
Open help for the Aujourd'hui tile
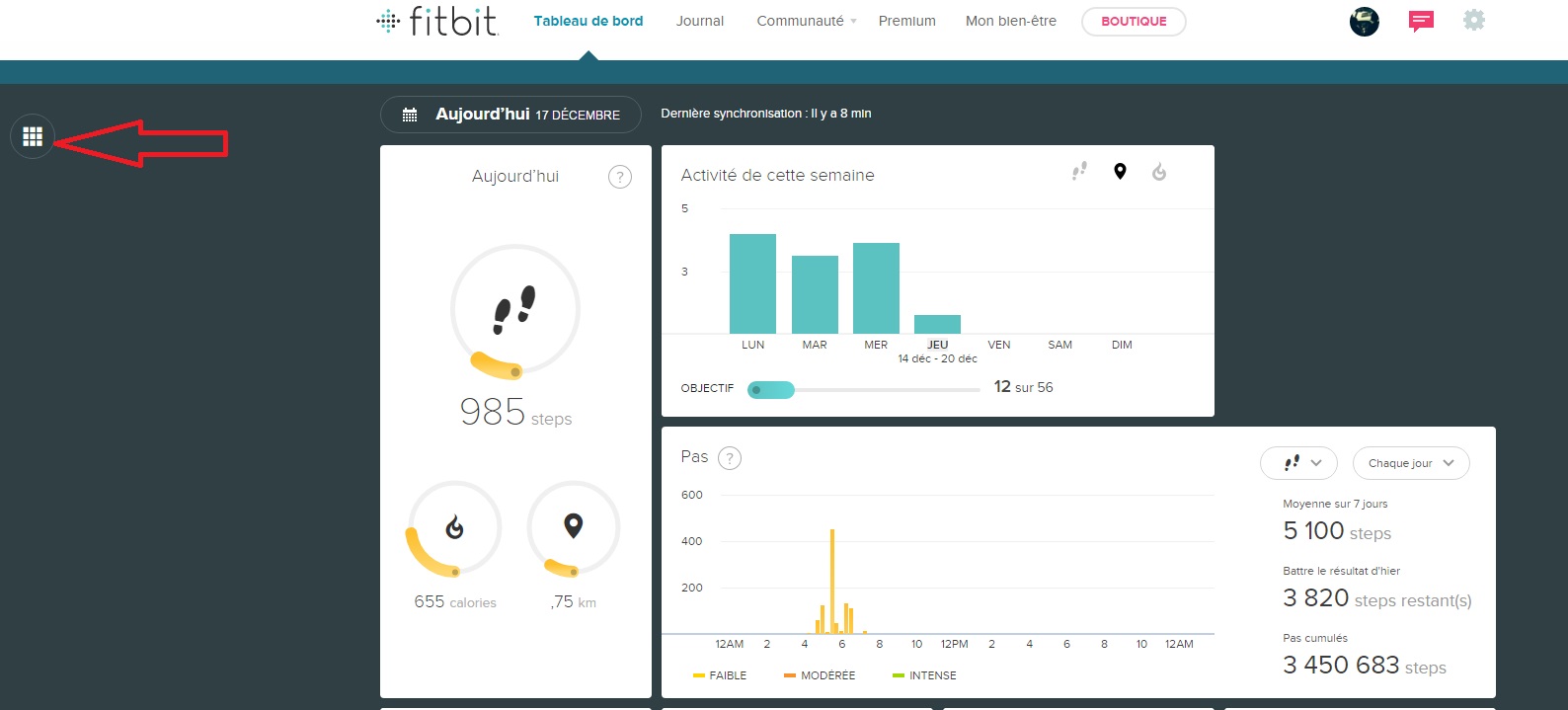(619, 177)
